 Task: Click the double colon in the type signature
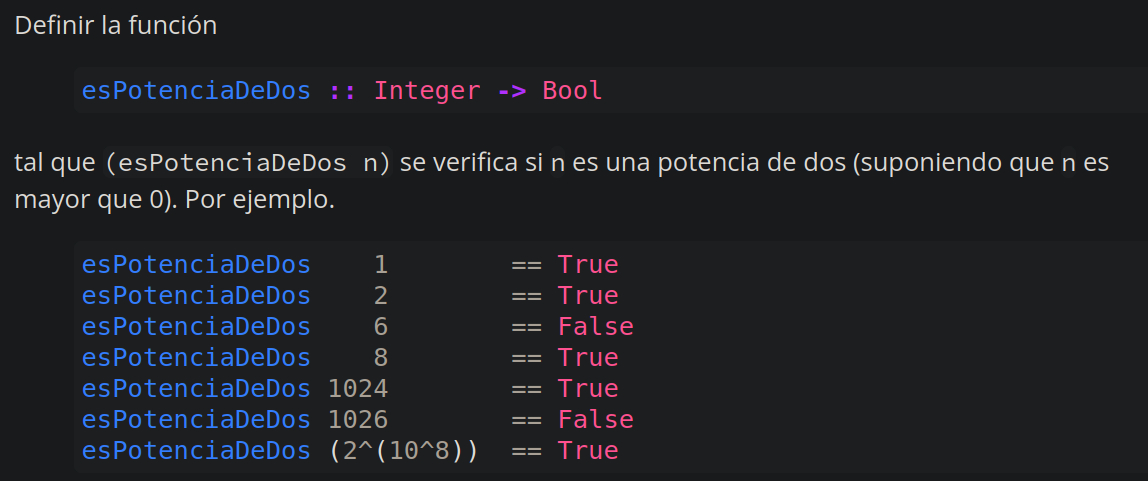(x=343, y=91)
